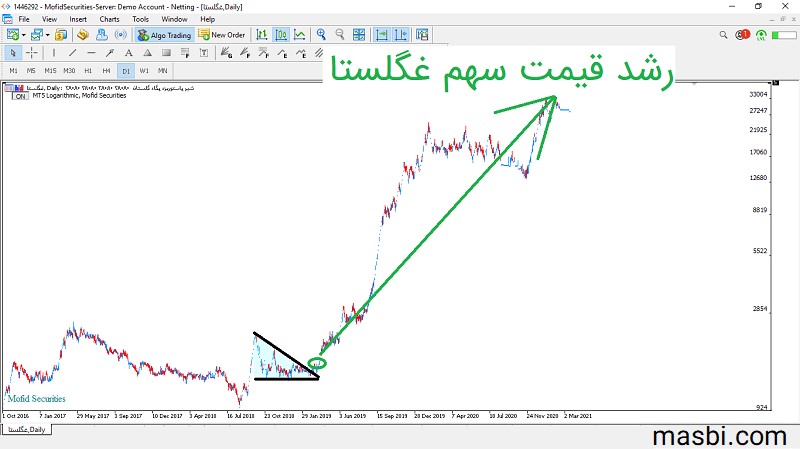The height and width of the screenshot is (449, 800).
Task: Click the zoom out magnifier icon
Action: click(340, 35)
